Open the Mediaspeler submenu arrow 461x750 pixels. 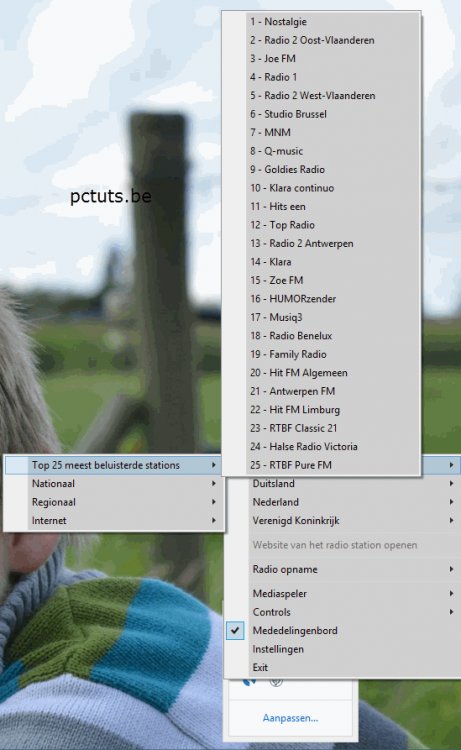(451, 594)
